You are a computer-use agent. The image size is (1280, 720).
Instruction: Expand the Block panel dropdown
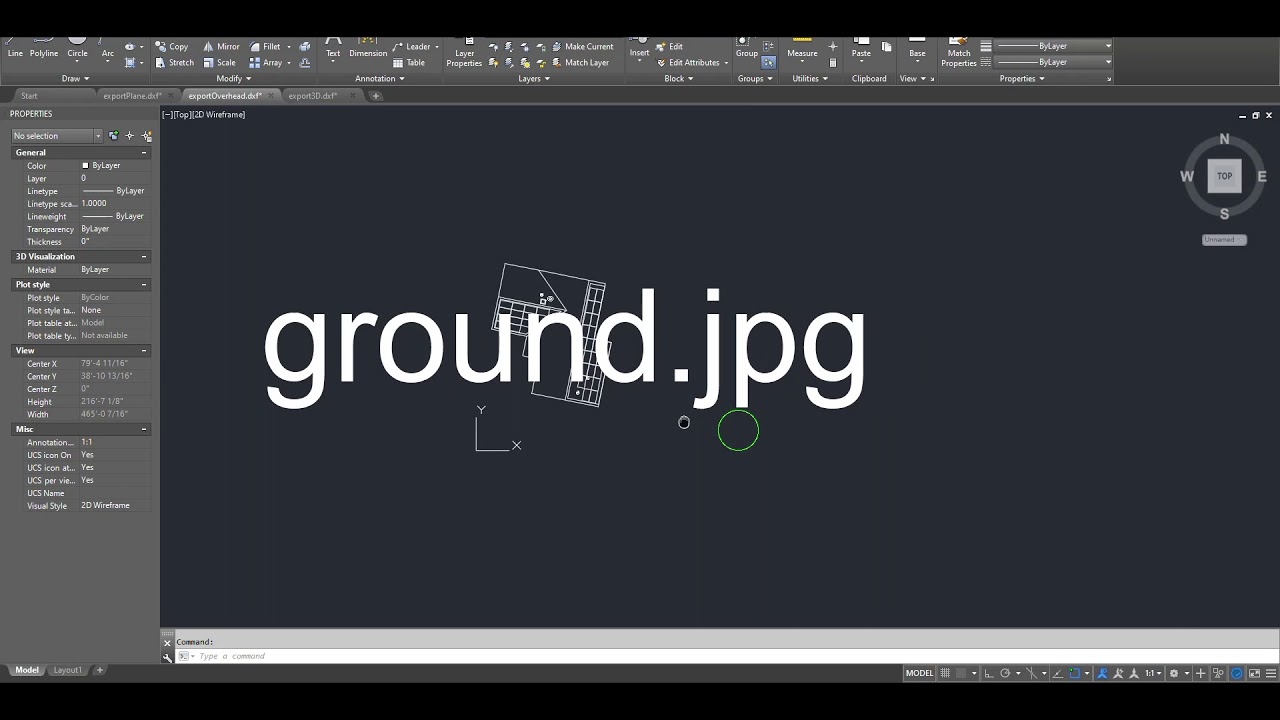(679, 78)
